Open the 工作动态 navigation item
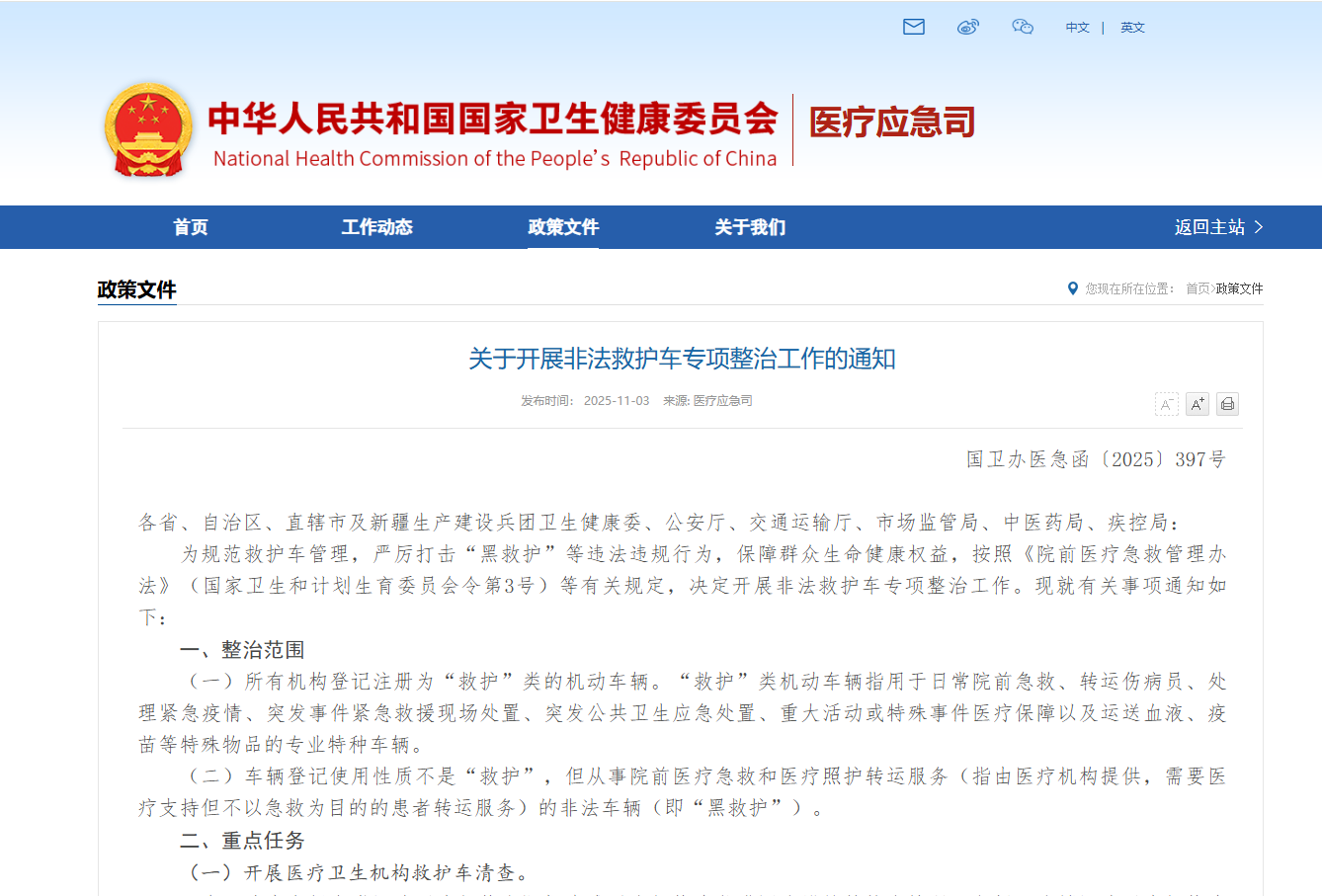The width and height of the screenshot is (1322, 896). [376, 227]
